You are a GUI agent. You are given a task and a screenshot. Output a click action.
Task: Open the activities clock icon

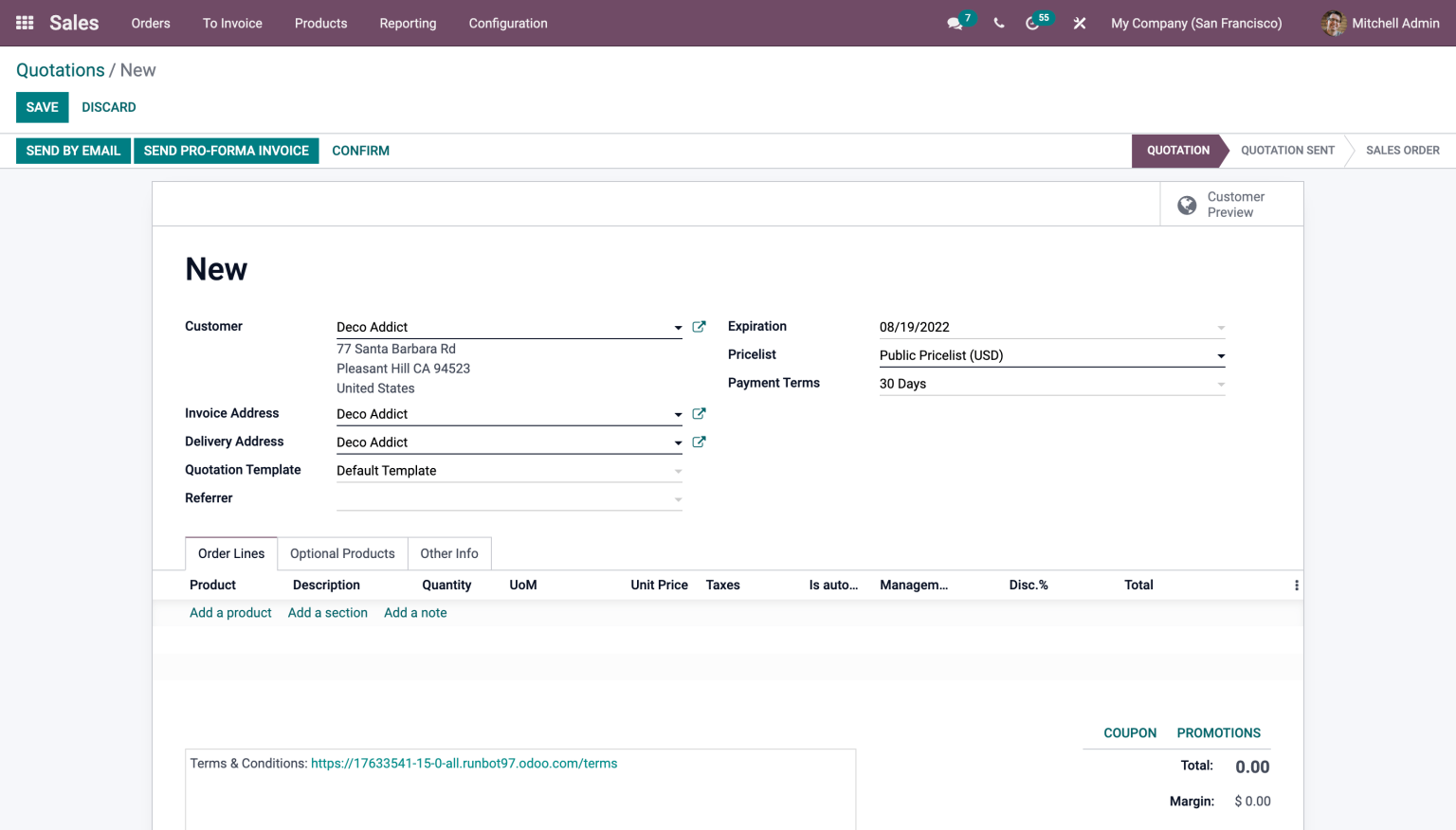click(1032, 23)
